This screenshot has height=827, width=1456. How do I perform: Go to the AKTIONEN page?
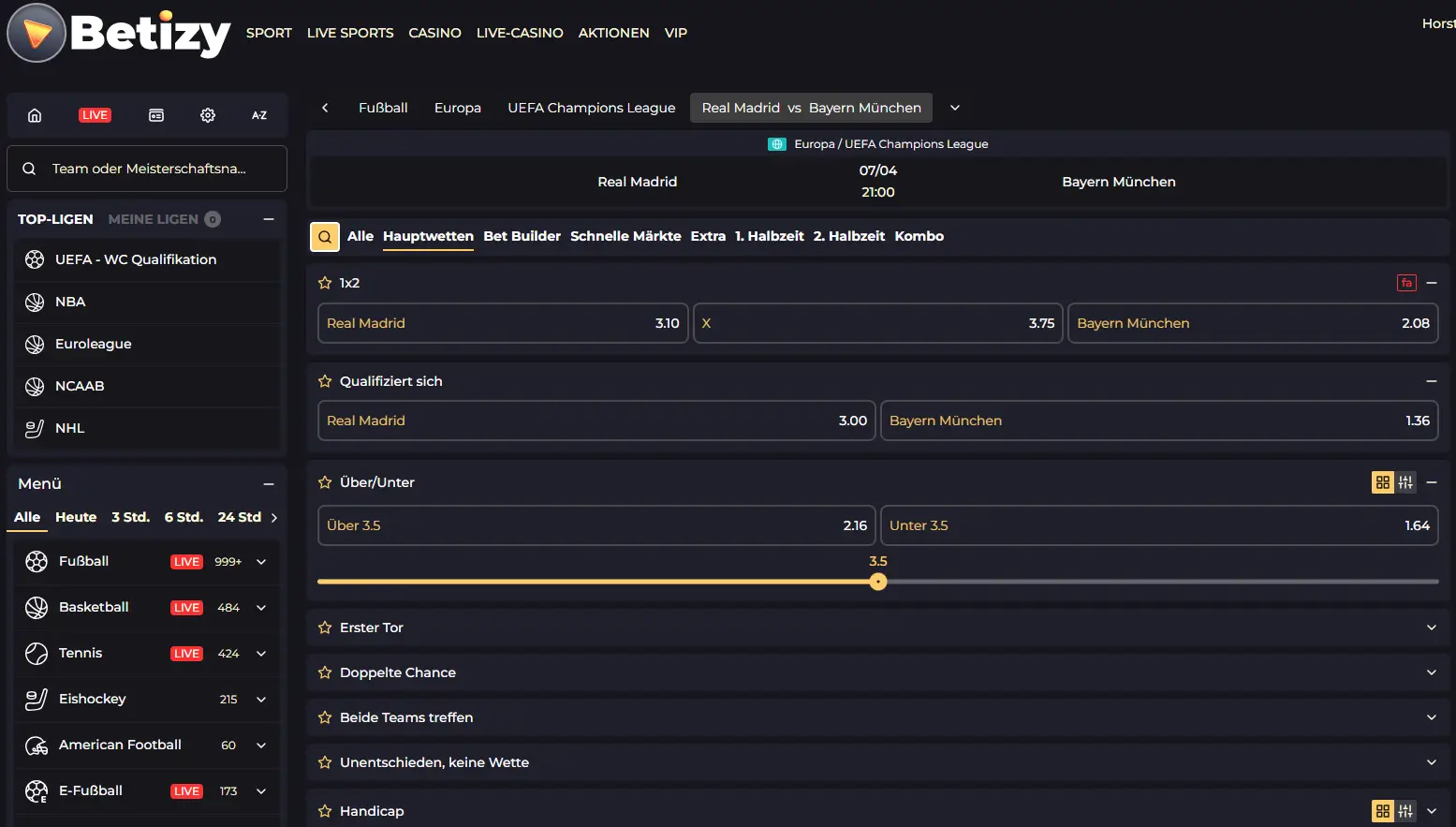click(x=613, y=33)
